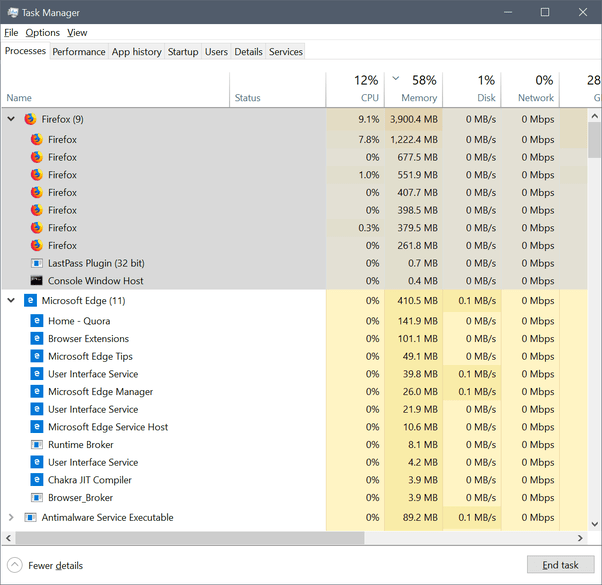602x585 pixels.
Task: Click the Firefox icon using 551.9 MB
Action: 36,175
